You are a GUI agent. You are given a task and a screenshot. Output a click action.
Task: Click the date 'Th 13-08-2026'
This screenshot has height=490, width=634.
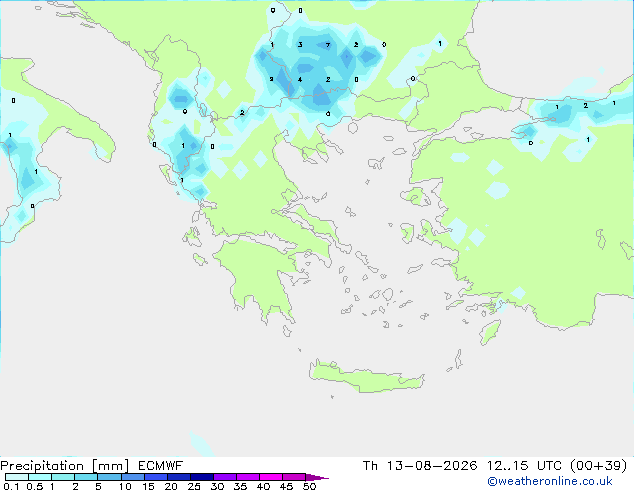(x=420, y=465)
